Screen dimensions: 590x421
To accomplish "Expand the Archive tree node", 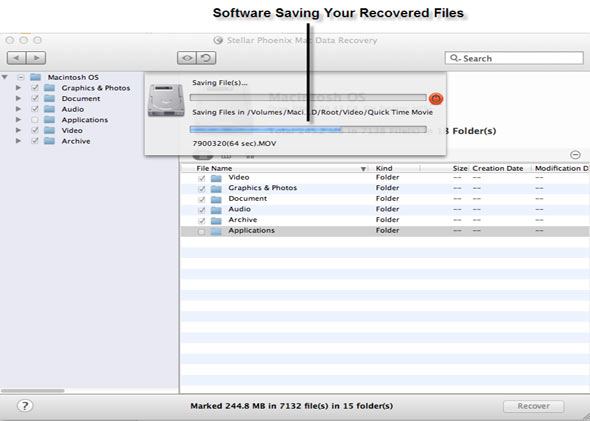I will pyautogui.click(x=18, y=141).
